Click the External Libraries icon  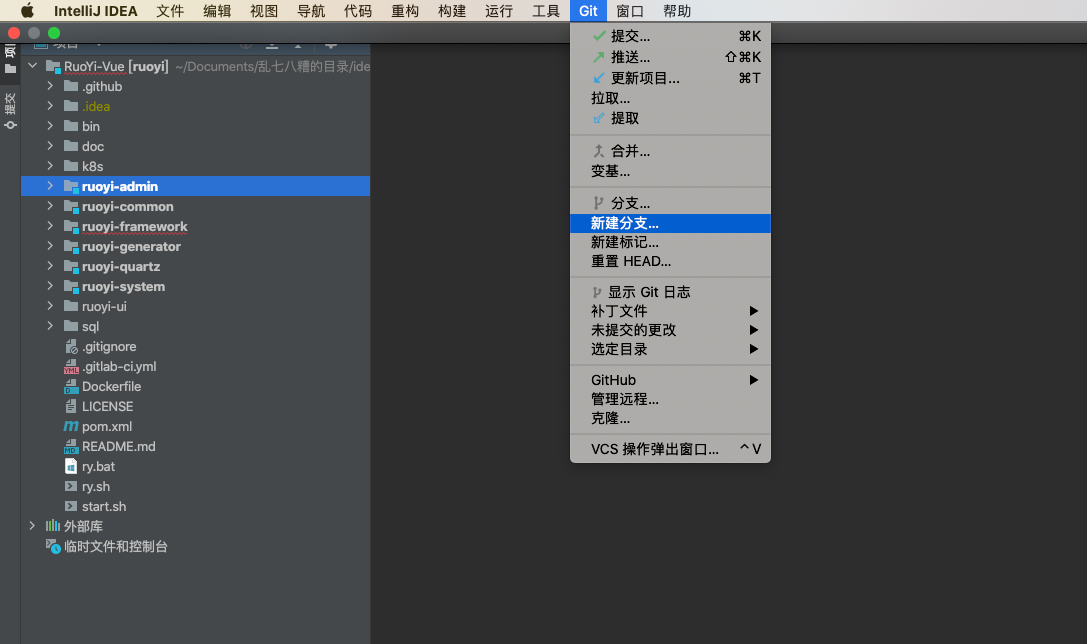53,526
